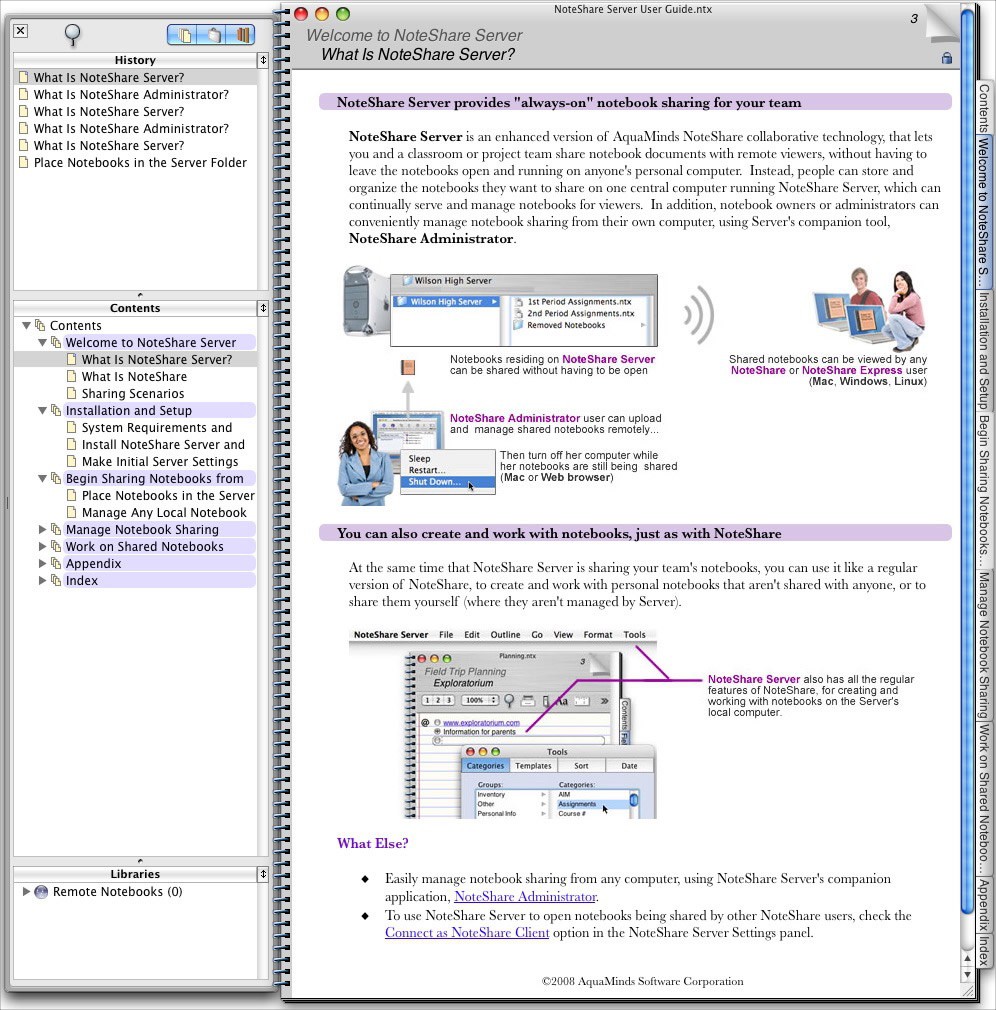Switch to the Begin Sharing Notebooks side tab
Viewport: 996px width, 1010px height.
tap(984, 490)
